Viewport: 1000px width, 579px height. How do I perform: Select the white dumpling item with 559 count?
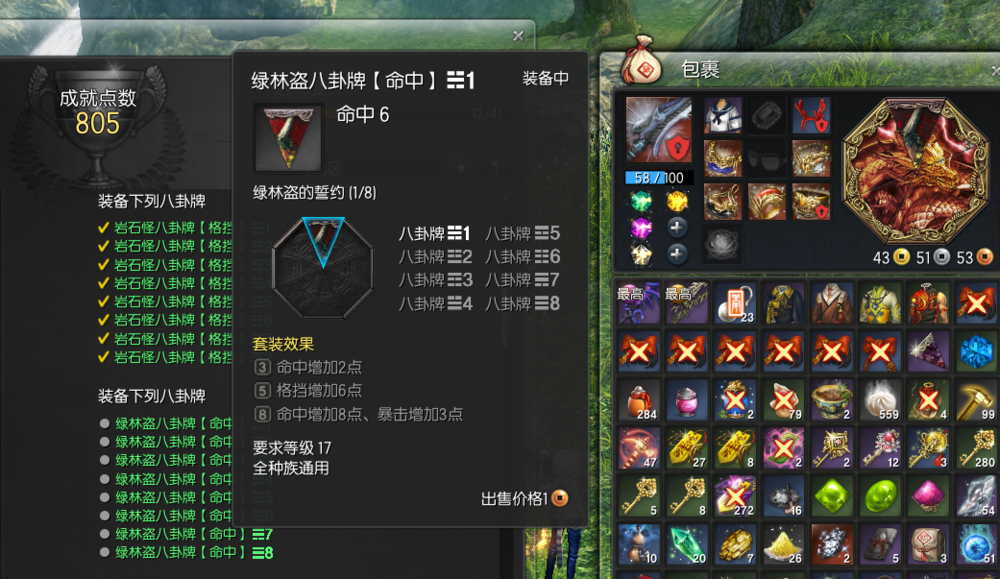coord(879,399)
